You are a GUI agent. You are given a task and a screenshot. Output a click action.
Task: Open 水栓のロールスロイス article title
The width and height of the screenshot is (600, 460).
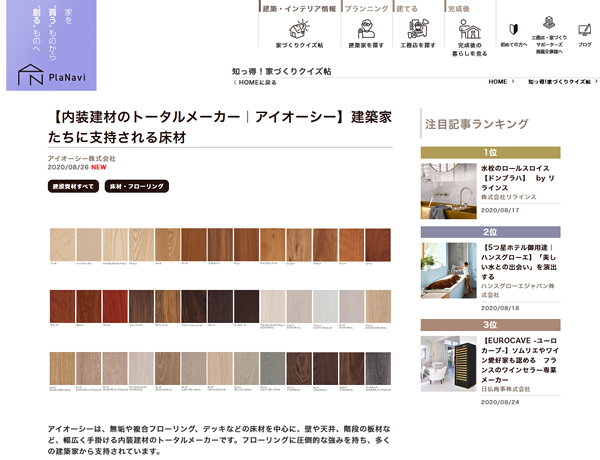click(x=518, y=178)
